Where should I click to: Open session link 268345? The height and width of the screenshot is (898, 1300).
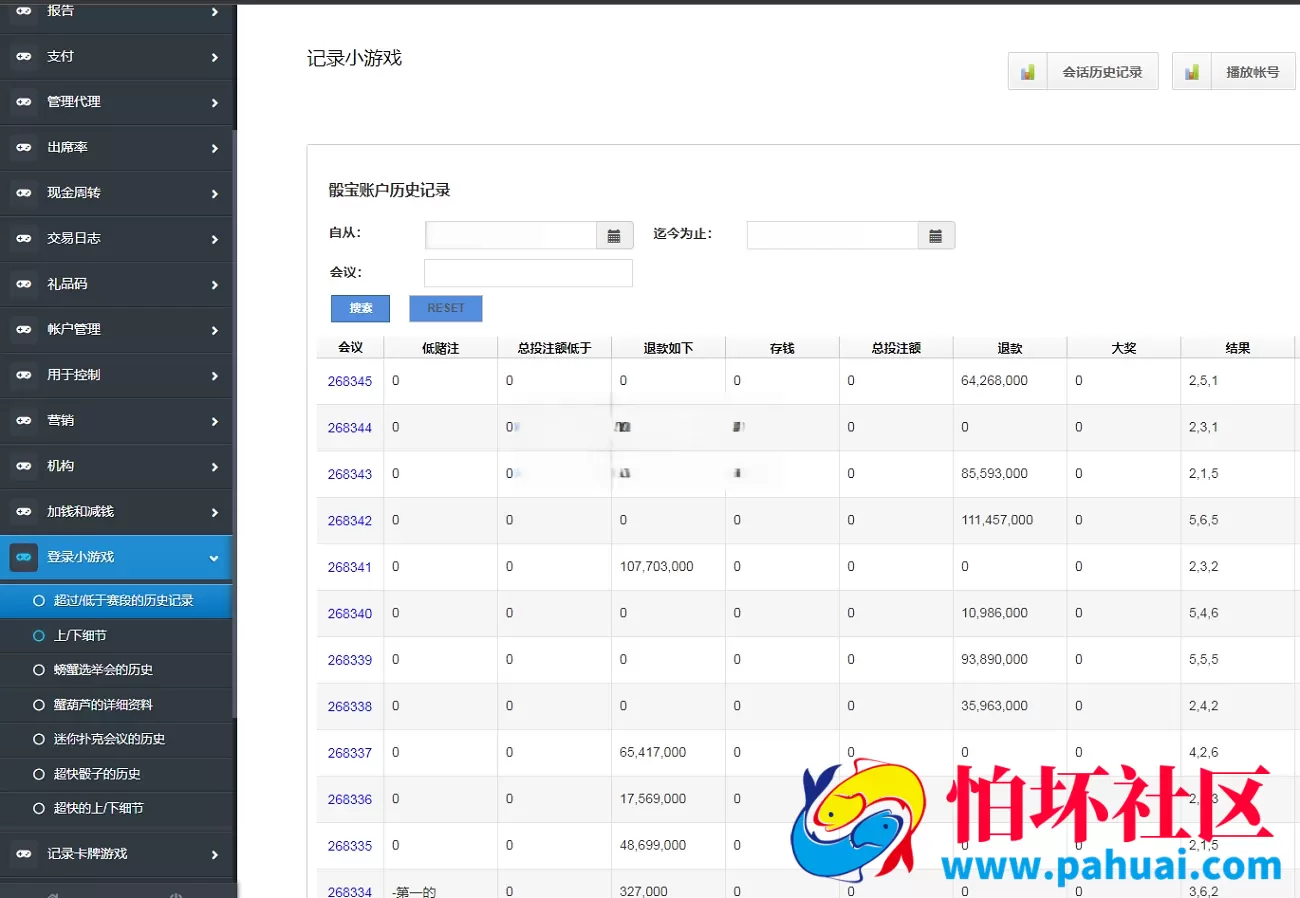pyautogui.click(x=350, y=381)
